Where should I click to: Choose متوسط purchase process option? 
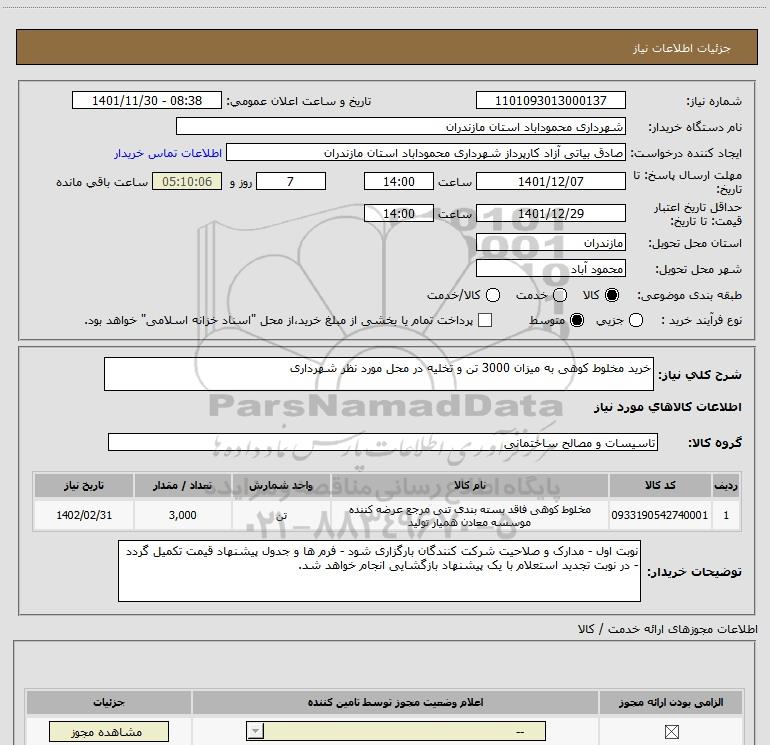point(577,320)
